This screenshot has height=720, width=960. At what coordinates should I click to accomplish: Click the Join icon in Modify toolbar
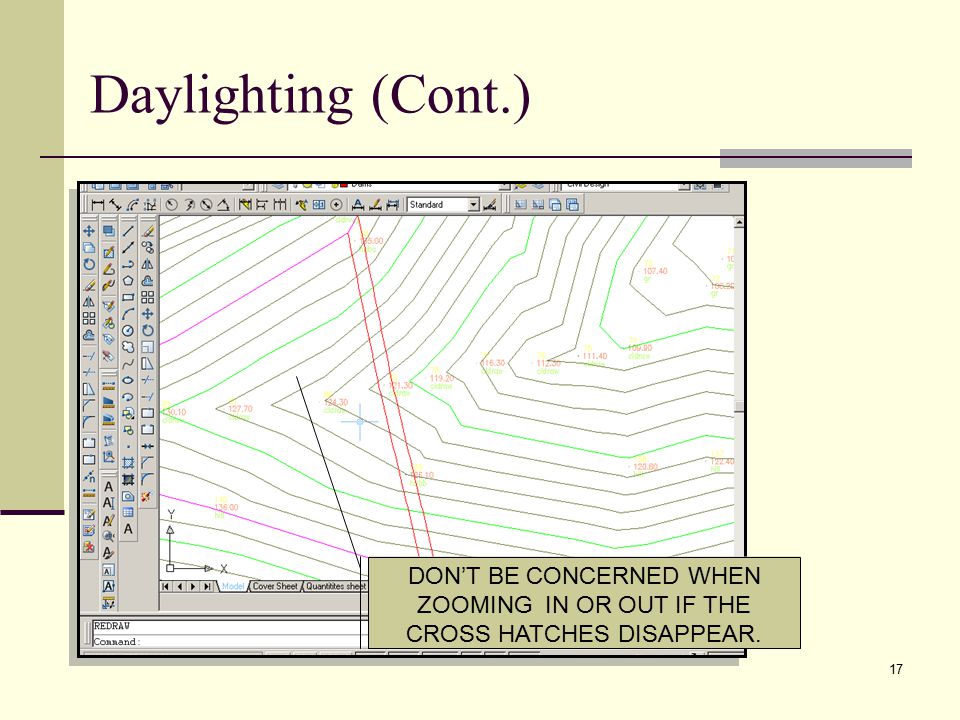[x=148, y=446]
